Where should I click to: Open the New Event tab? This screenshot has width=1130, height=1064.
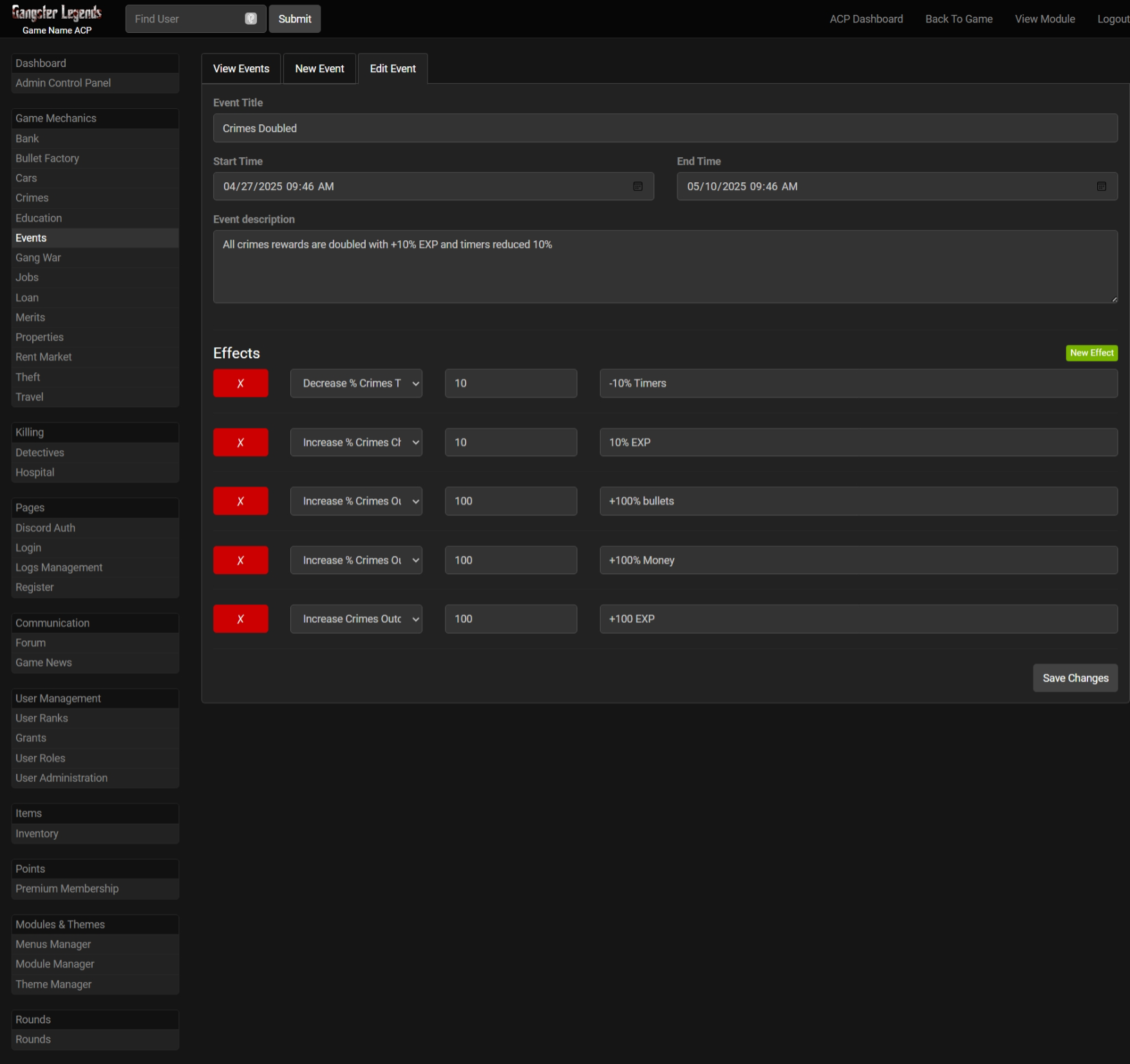pos(319,69)
